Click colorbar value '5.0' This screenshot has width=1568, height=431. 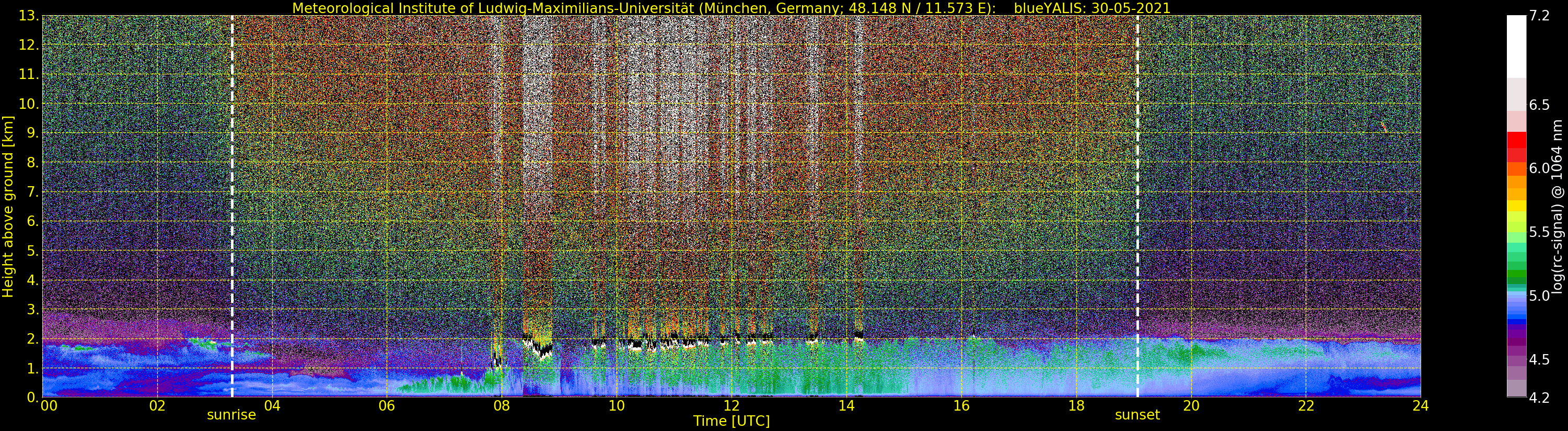pos(1539,296)
